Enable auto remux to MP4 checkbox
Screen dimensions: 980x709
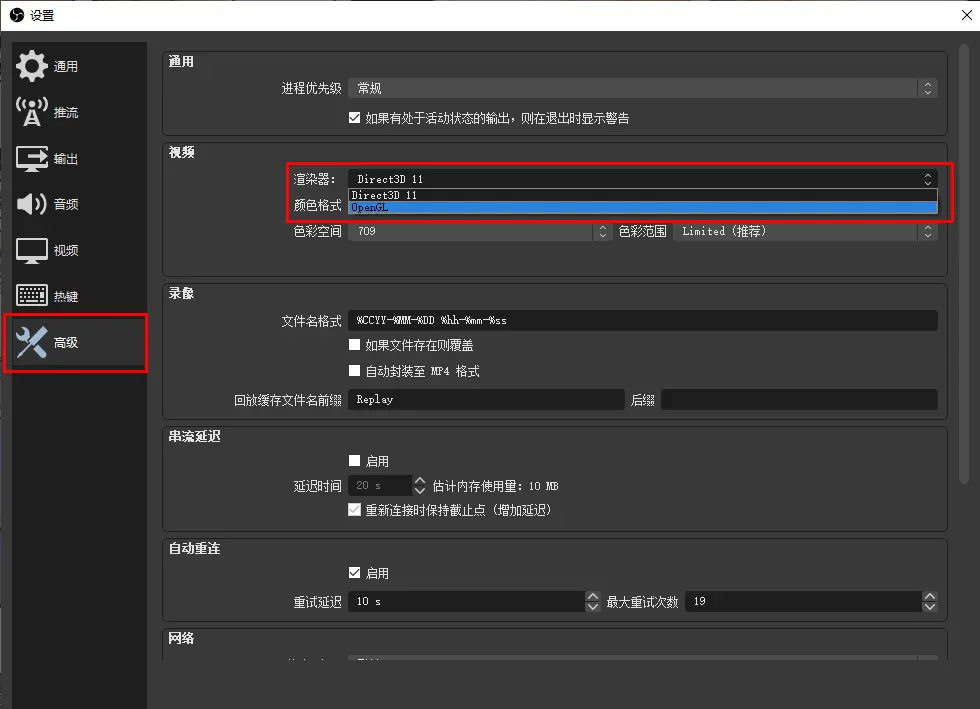click(x=354, y=371)
